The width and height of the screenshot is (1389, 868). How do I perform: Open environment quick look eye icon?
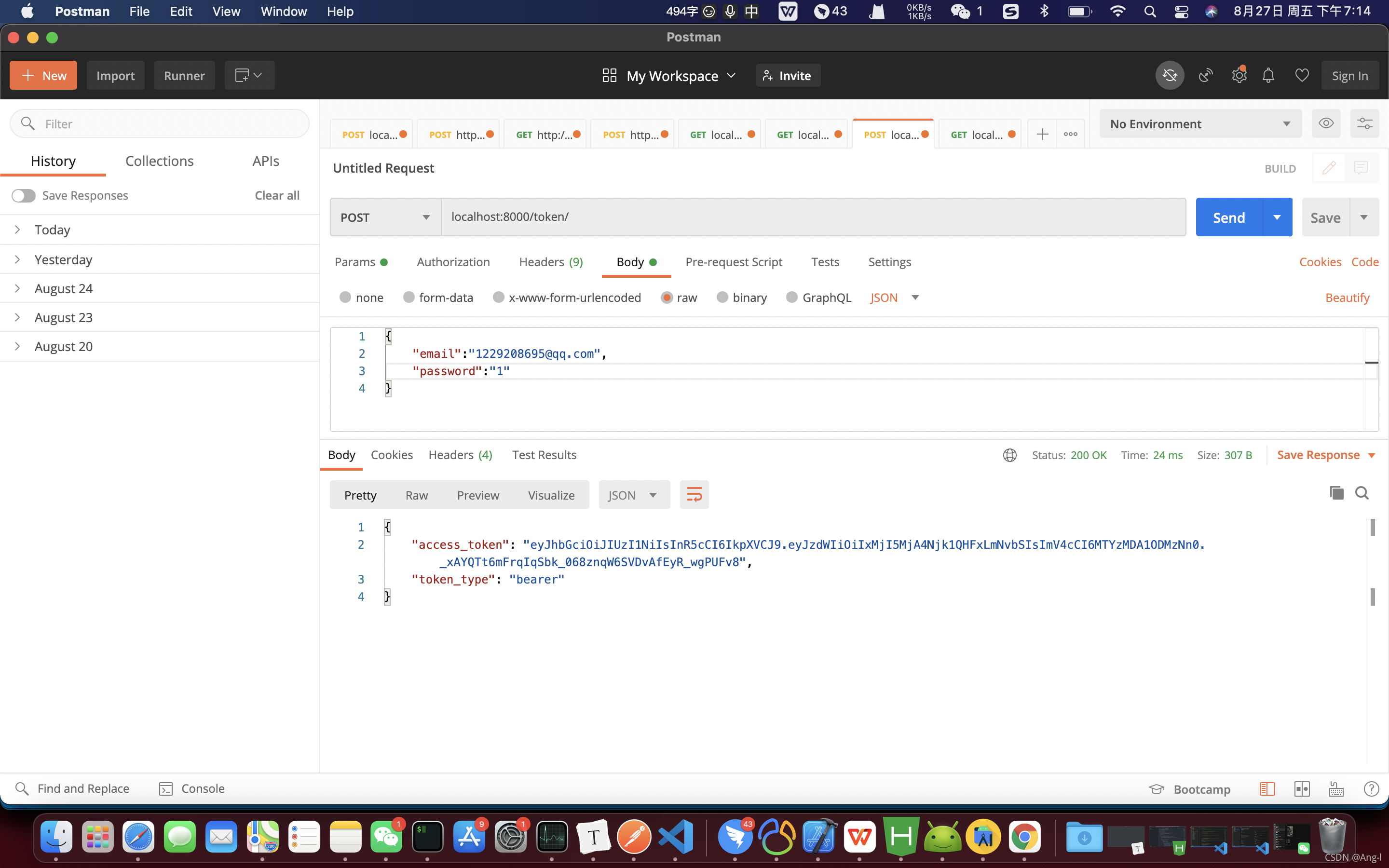click(x=1326, y=123)
